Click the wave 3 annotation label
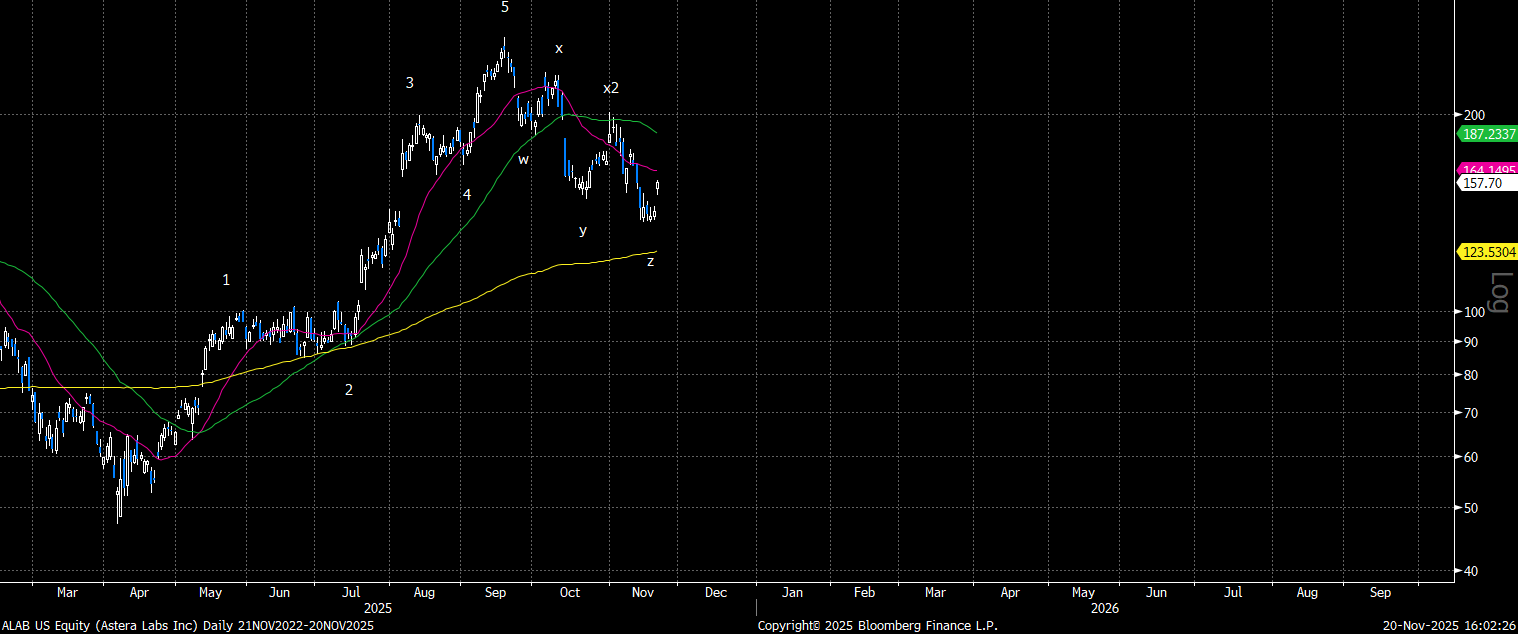 pos(410,83)
